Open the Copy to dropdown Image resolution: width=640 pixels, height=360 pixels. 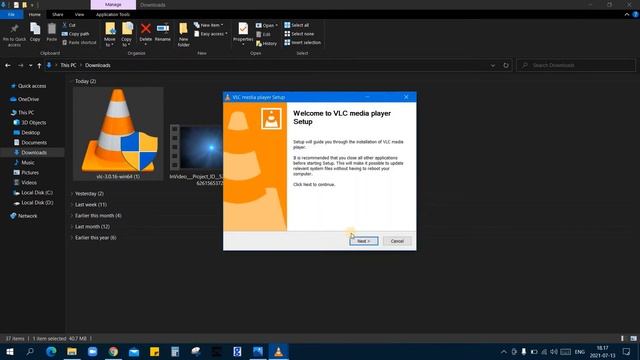(127, 35)
